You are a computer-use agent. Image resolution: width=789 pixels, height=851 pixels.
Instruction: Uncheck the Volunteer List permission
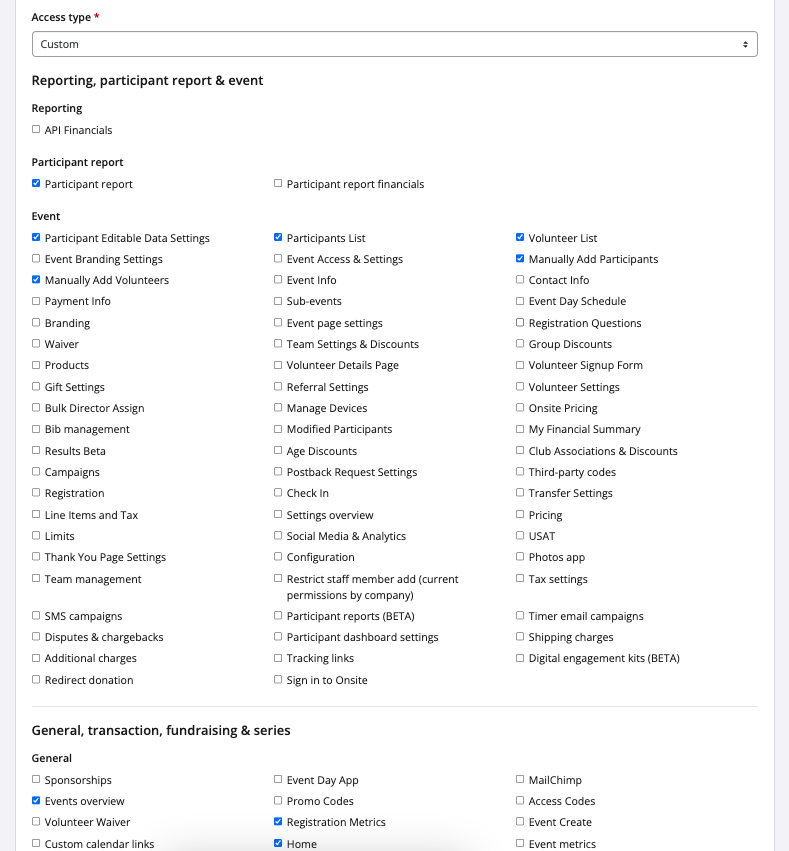click(x=520, y=238)
